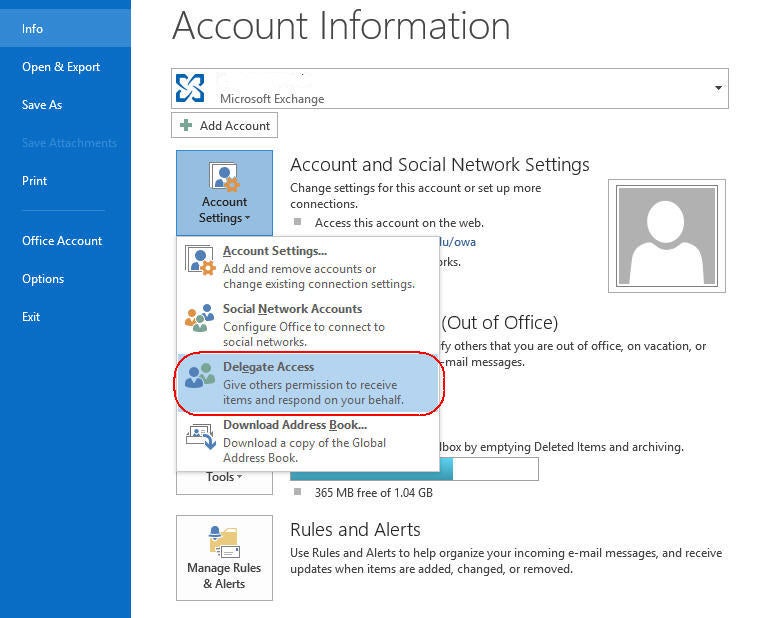Choose Account Settings... menu entry
Viewport: 760px width, 618px height.
coord(308,267)
